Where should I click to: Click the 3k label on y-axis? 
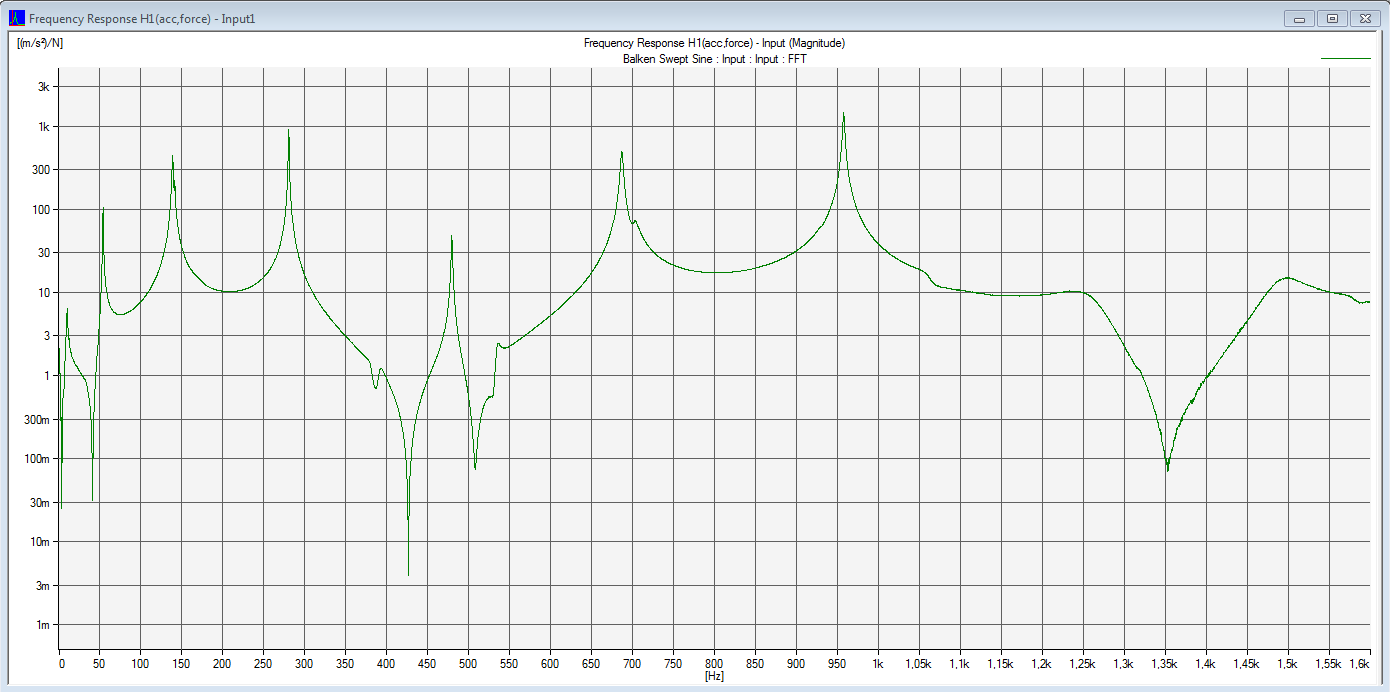pos(43,87)
